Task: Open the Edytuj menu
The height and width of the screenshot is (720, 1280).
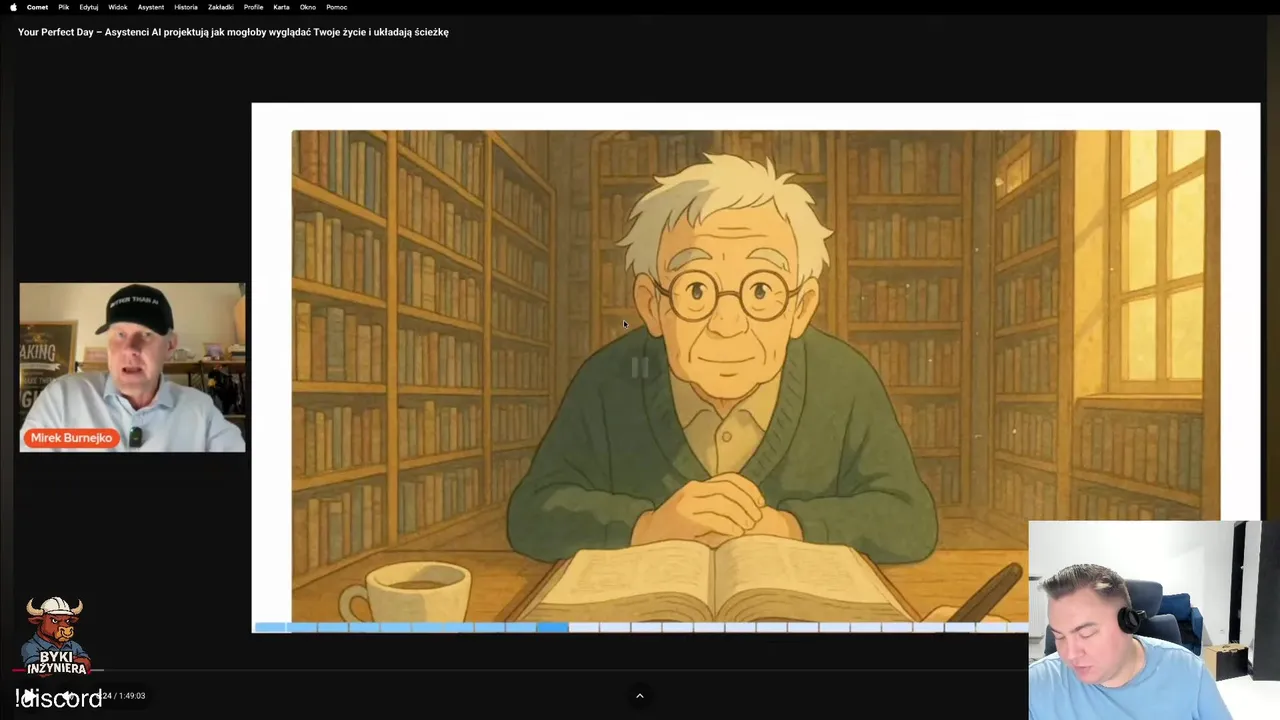Action: pos(89,7)
